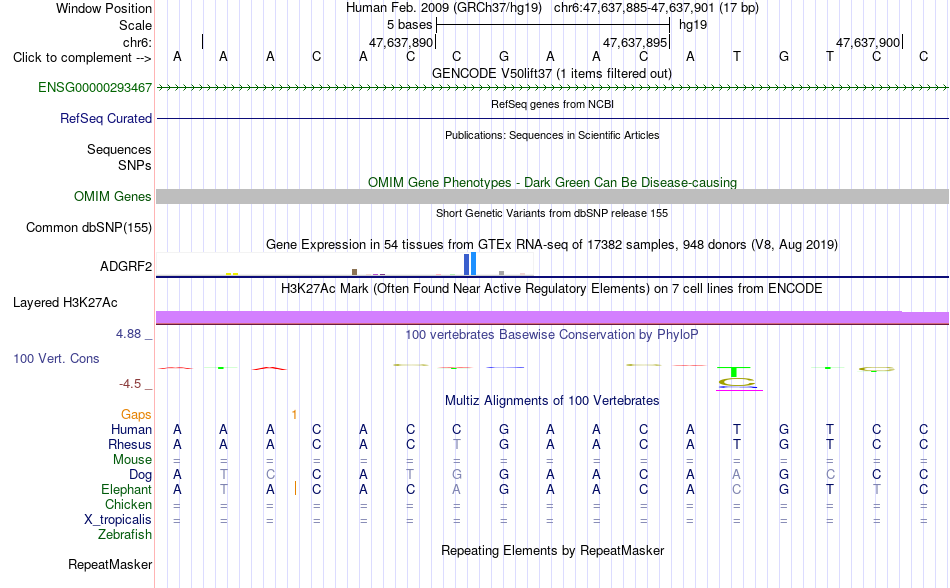950x588 pixels.
Task: Click the Sequences track label
Action: tap(119, 150)
